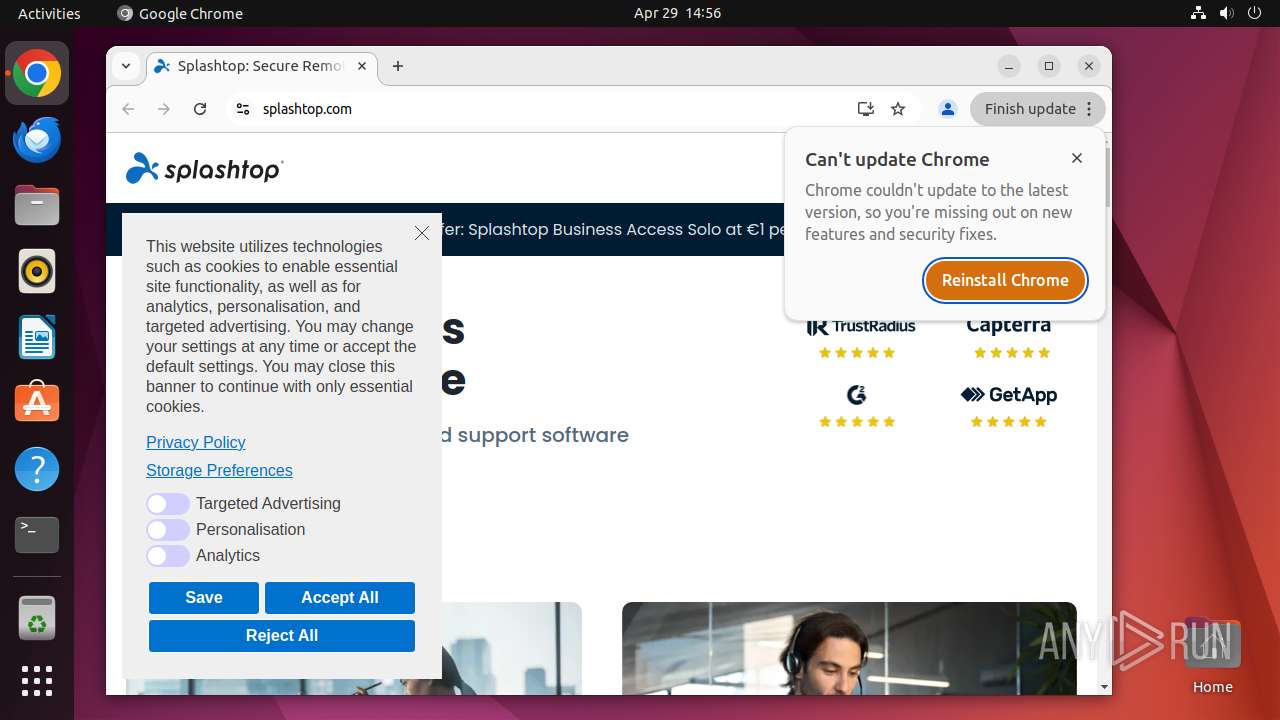This screenshot has height=720, width=1280.
Task: Open Google Chrome from the dock
Action: coord(37,74)
